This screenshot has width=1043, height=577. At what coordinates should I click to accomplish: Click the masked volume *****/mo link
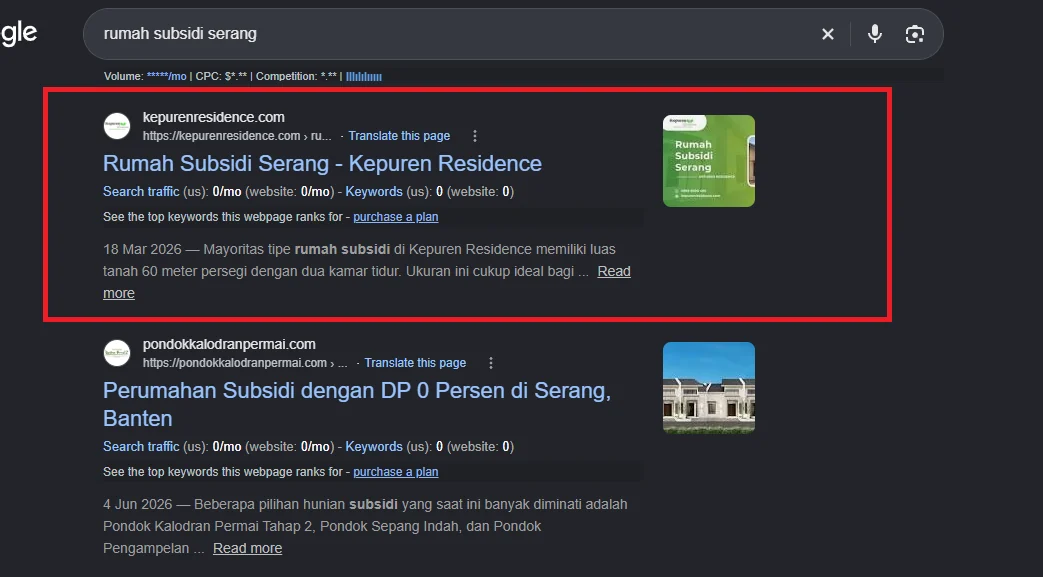coord(166,77)
